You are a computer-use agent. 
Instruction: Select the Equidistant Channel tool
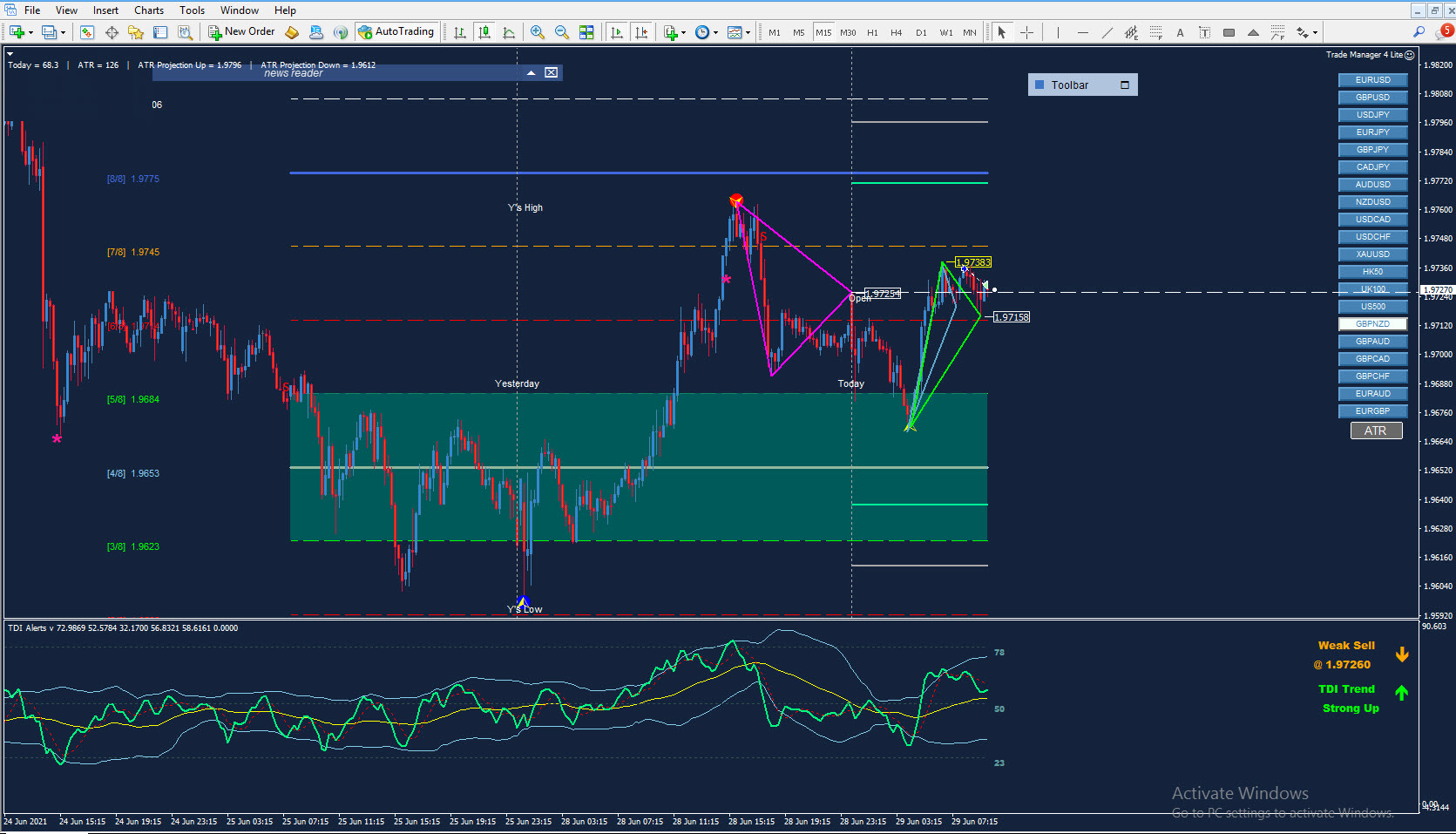1131,32
